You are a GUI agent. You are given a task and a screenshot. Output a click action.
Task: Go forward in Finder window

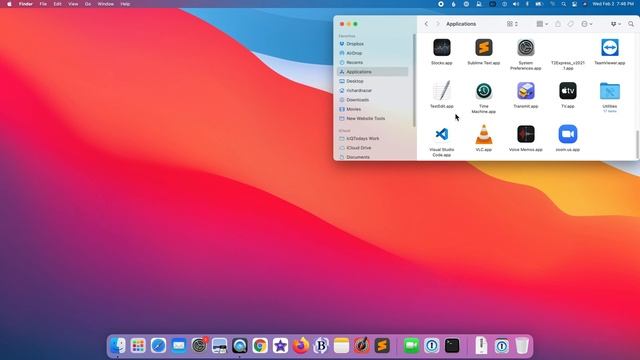coord(438,24)
